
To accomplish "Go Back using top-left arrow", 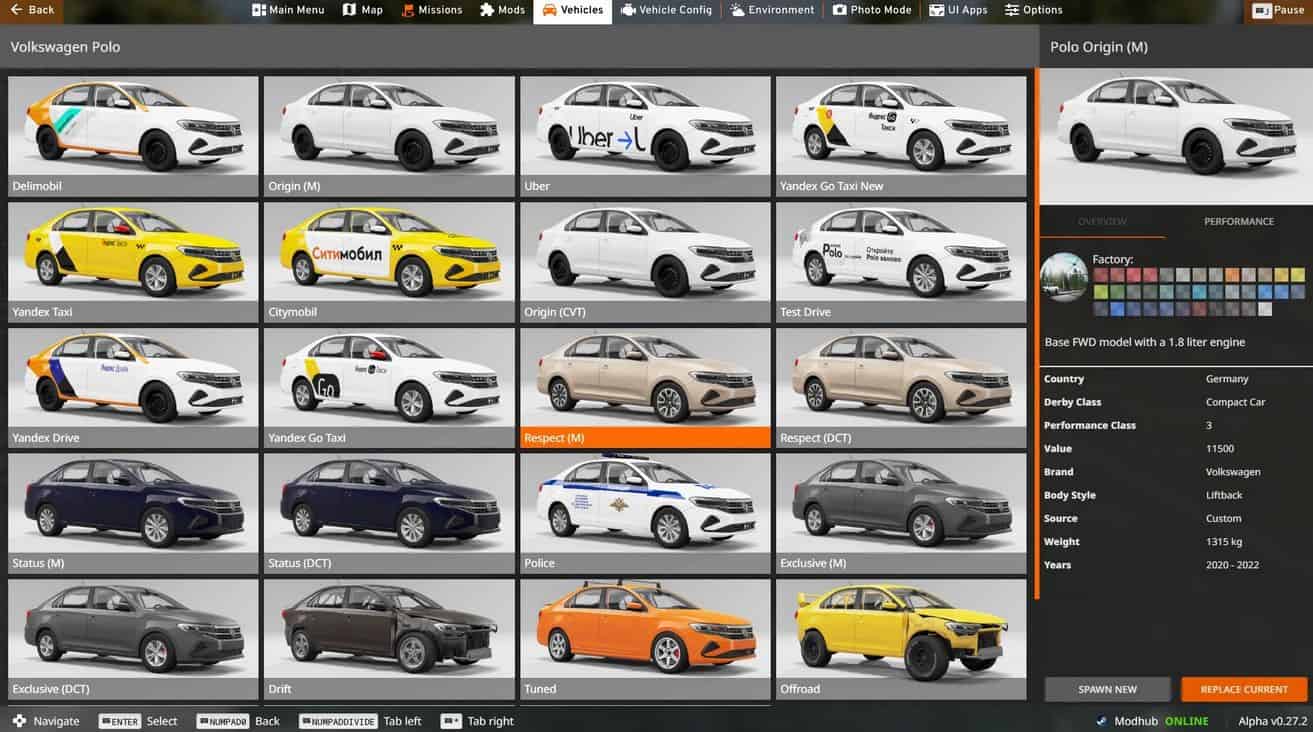I will (x=32, y=10).
